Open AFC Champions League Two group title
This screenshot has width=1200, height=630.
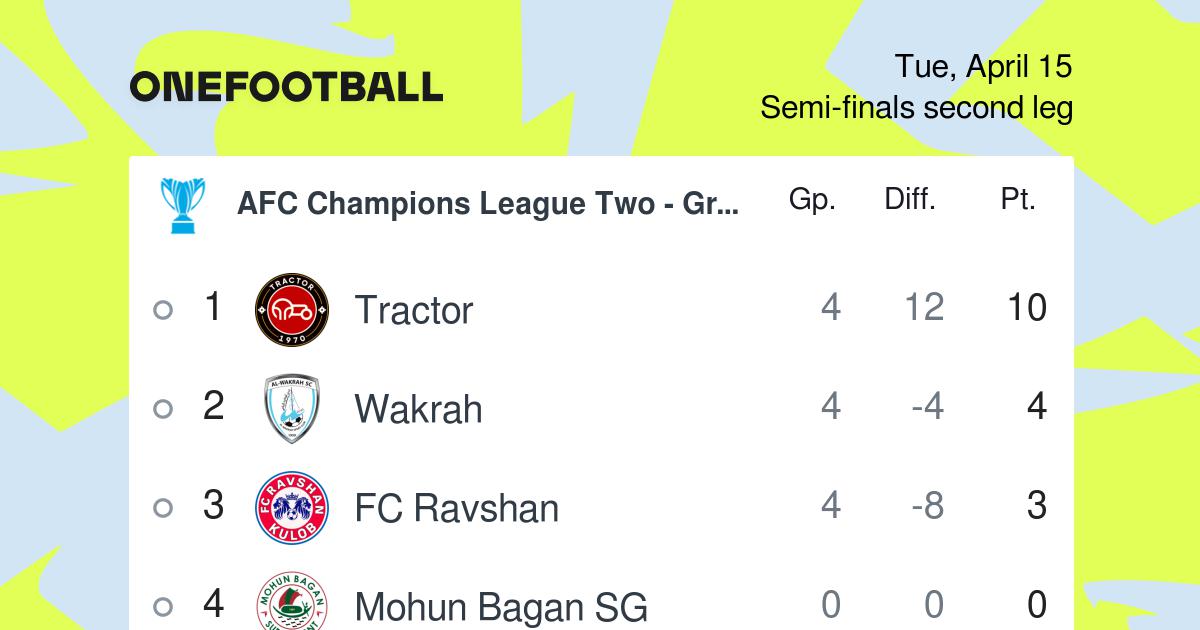point(488,204)
